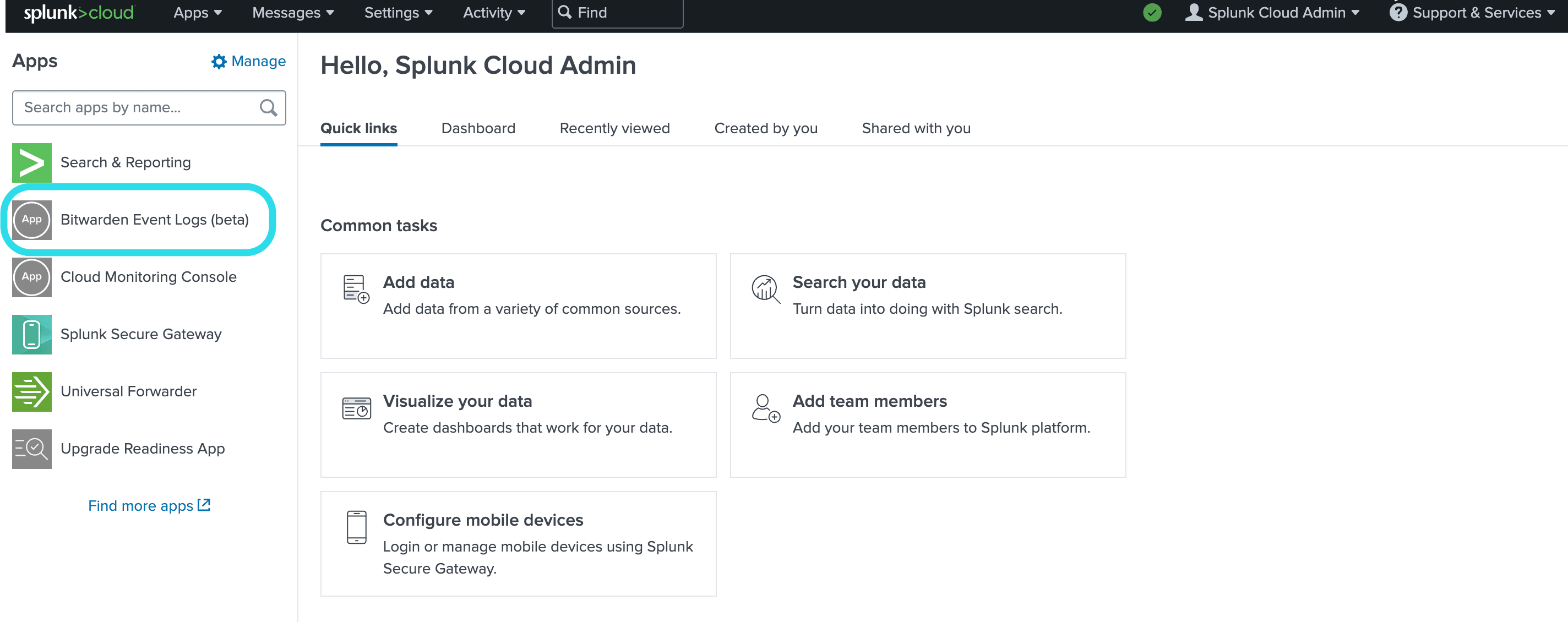Open the Shared with you tab

click(x=916, y=128)
